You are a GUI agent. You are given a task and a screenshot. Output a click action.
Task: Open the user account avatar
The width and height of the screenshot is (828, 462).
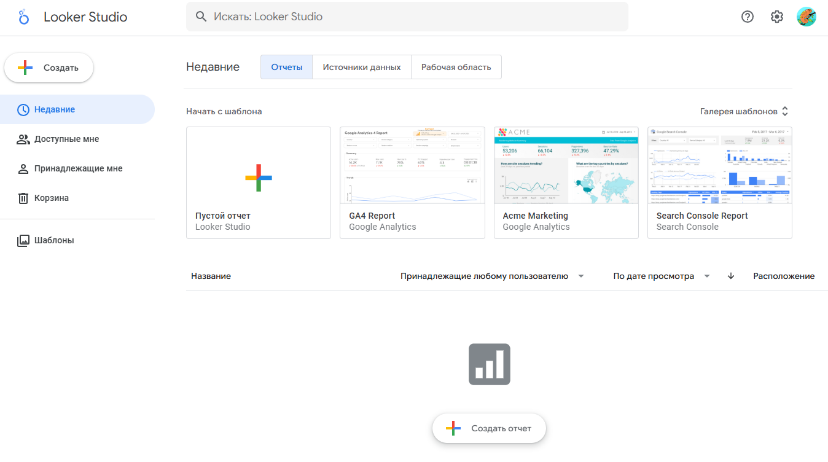click(x=806, y=17)
